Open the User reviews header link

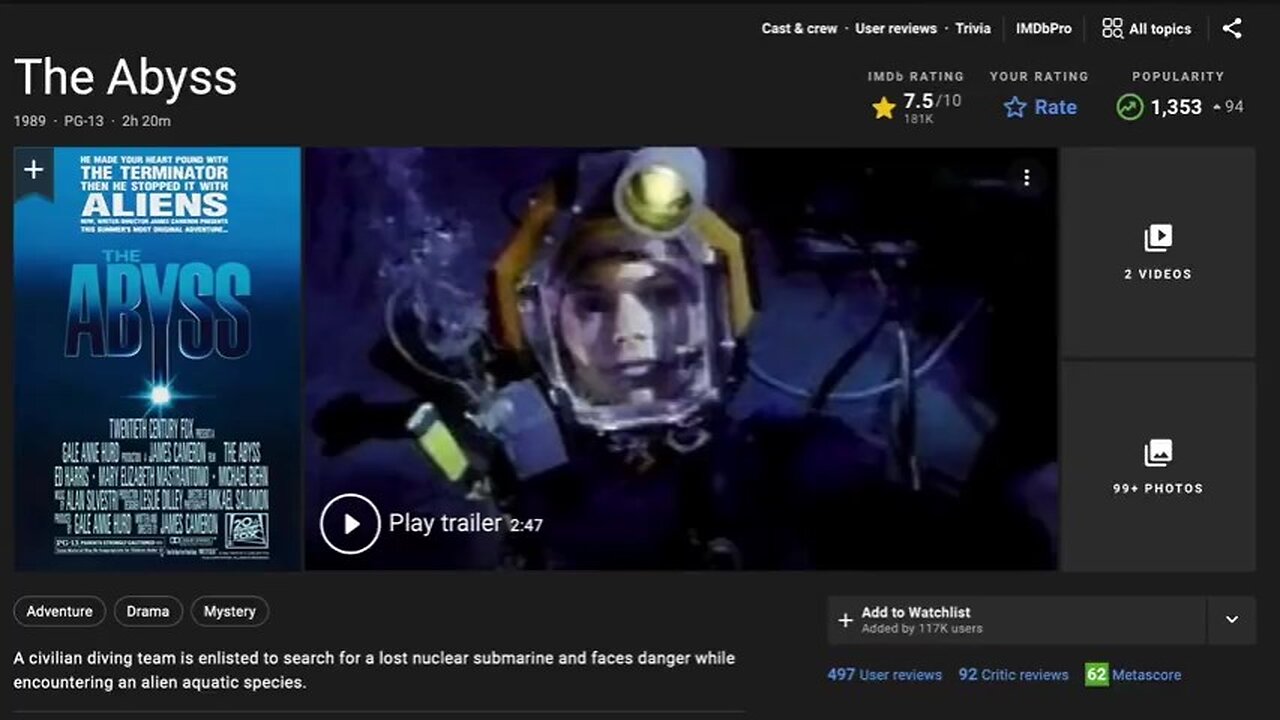coord(896,28)
